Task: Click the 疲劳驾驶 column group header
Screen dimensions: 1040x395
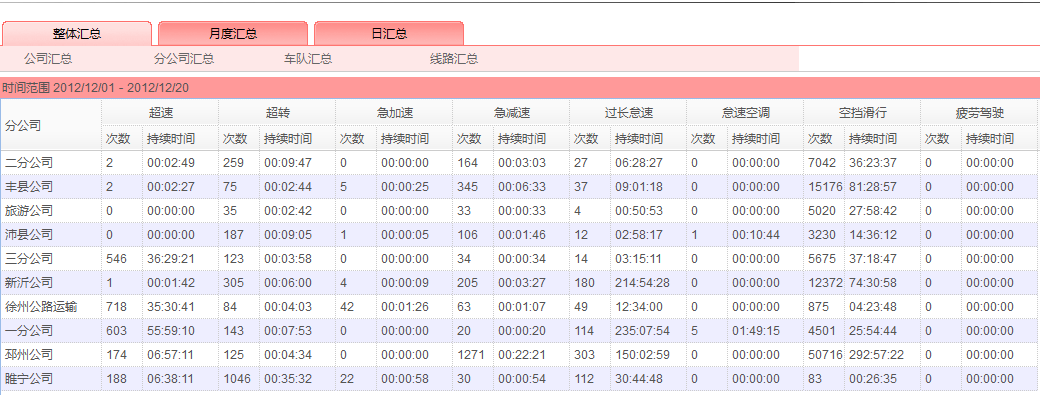Action: click(980, 113)
